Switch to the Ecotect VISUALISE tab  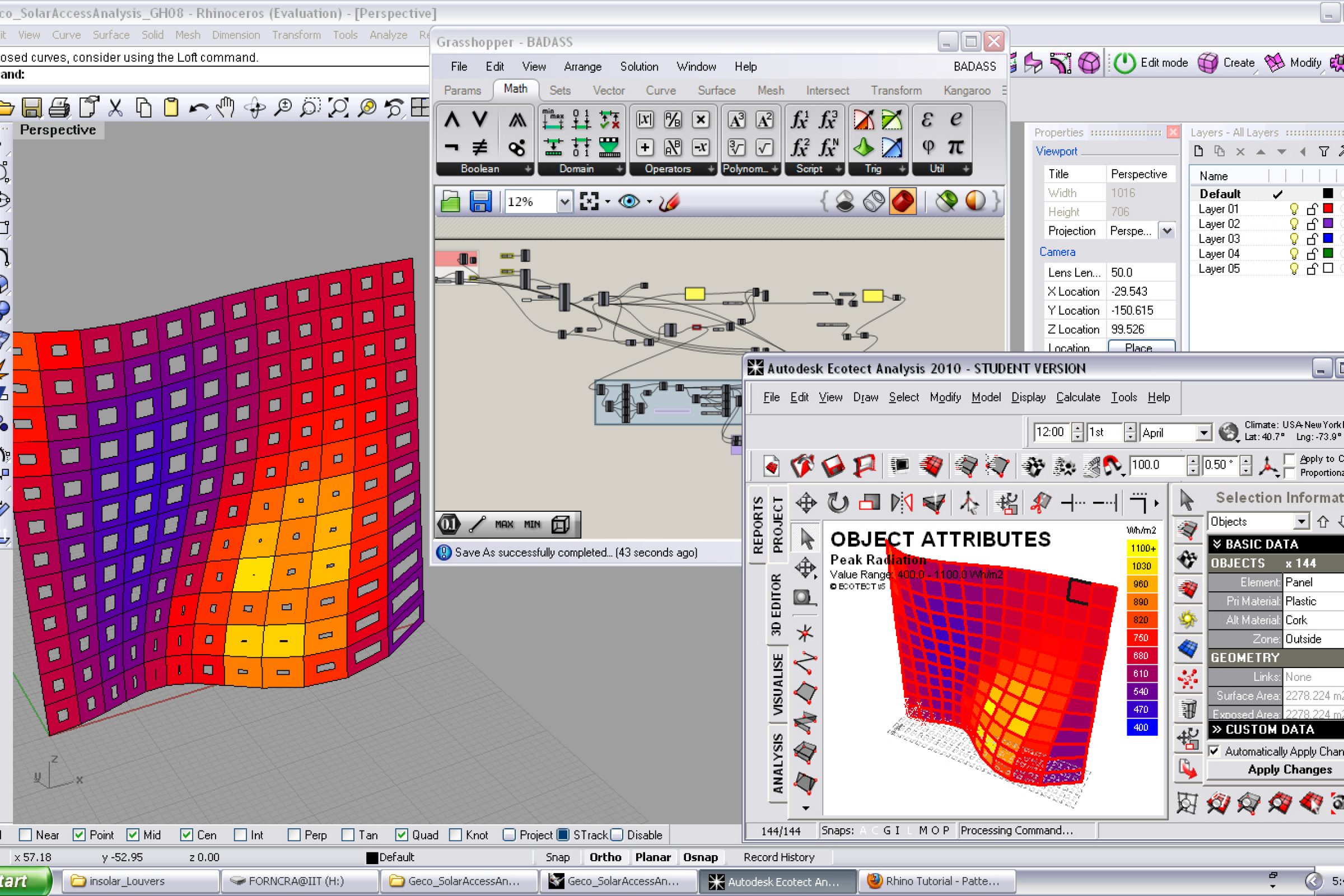pyautogui.click(x=777, y=684)
